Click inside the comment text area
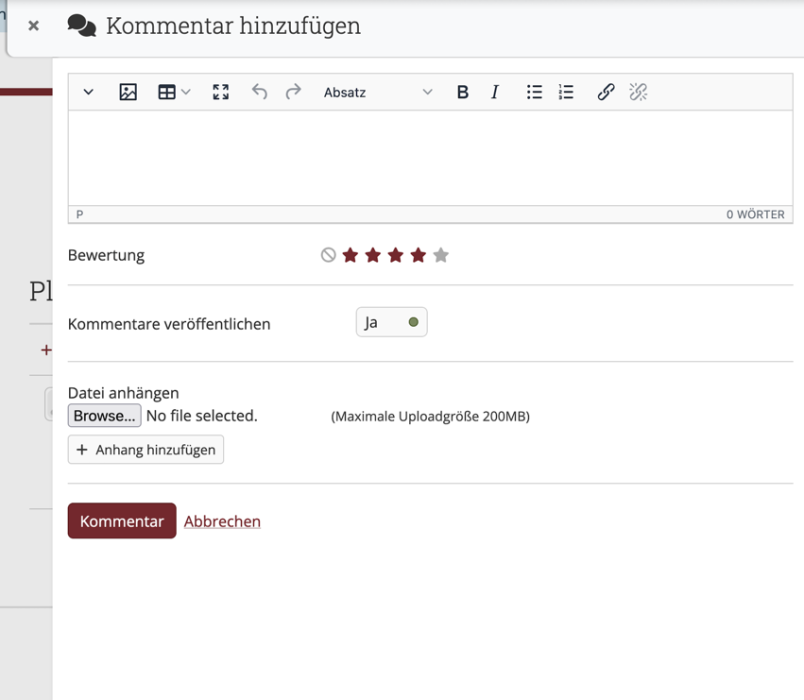Viewport: 804px width, 700px height. 426,157
